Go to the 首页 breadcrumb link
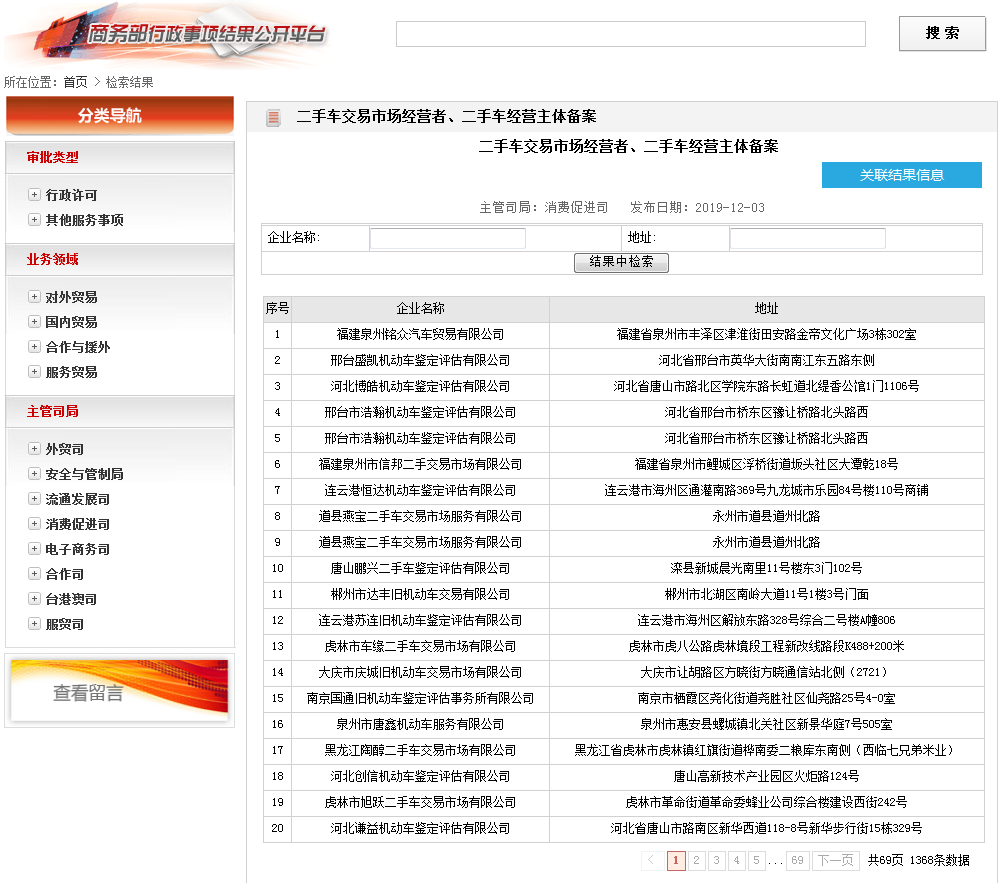Viewport: 1004px width, 883px height. (x=75, y=82)
